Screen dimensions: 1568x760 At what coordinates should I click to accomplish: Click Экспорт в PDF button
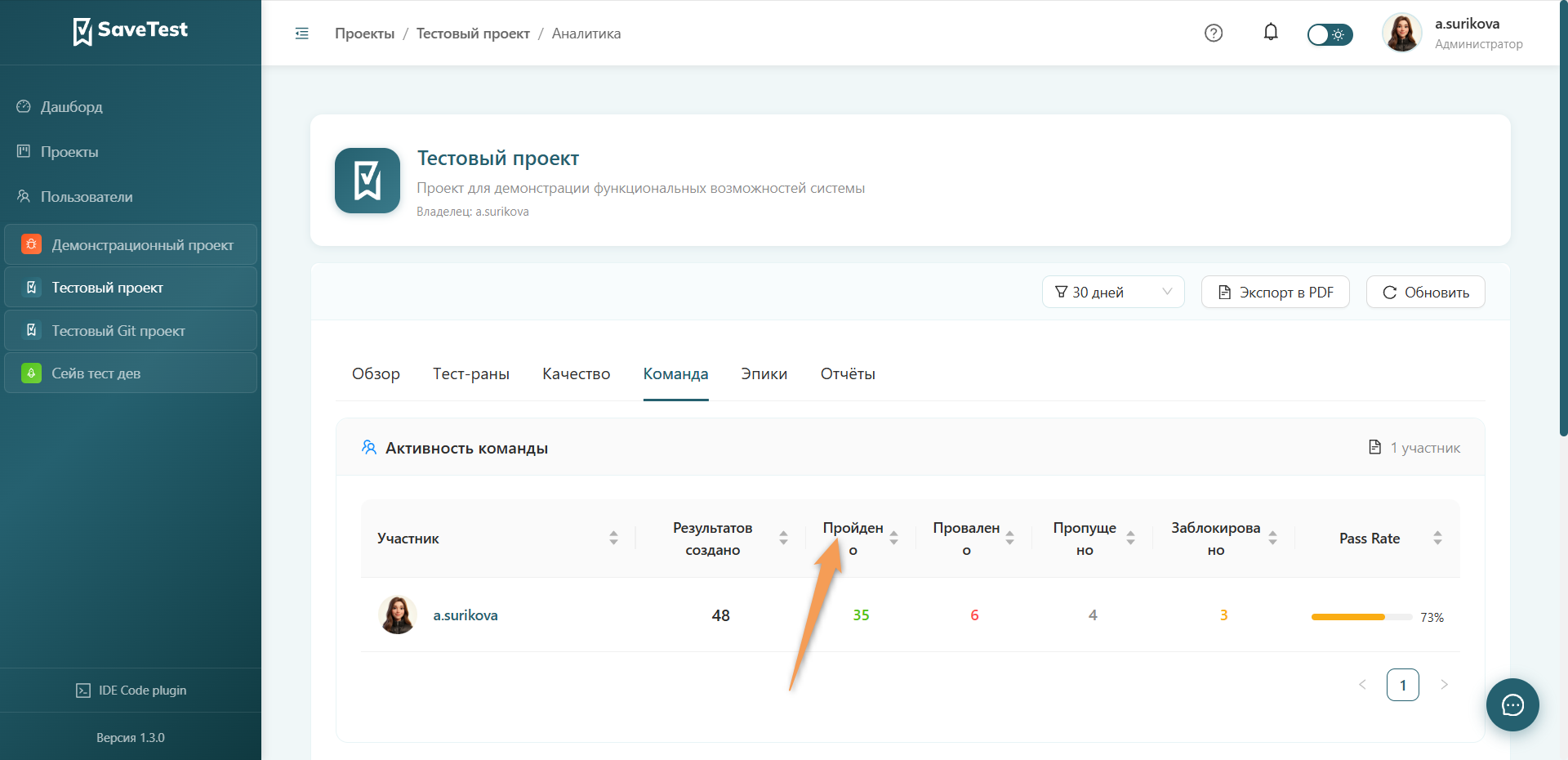pos(1275,292)
